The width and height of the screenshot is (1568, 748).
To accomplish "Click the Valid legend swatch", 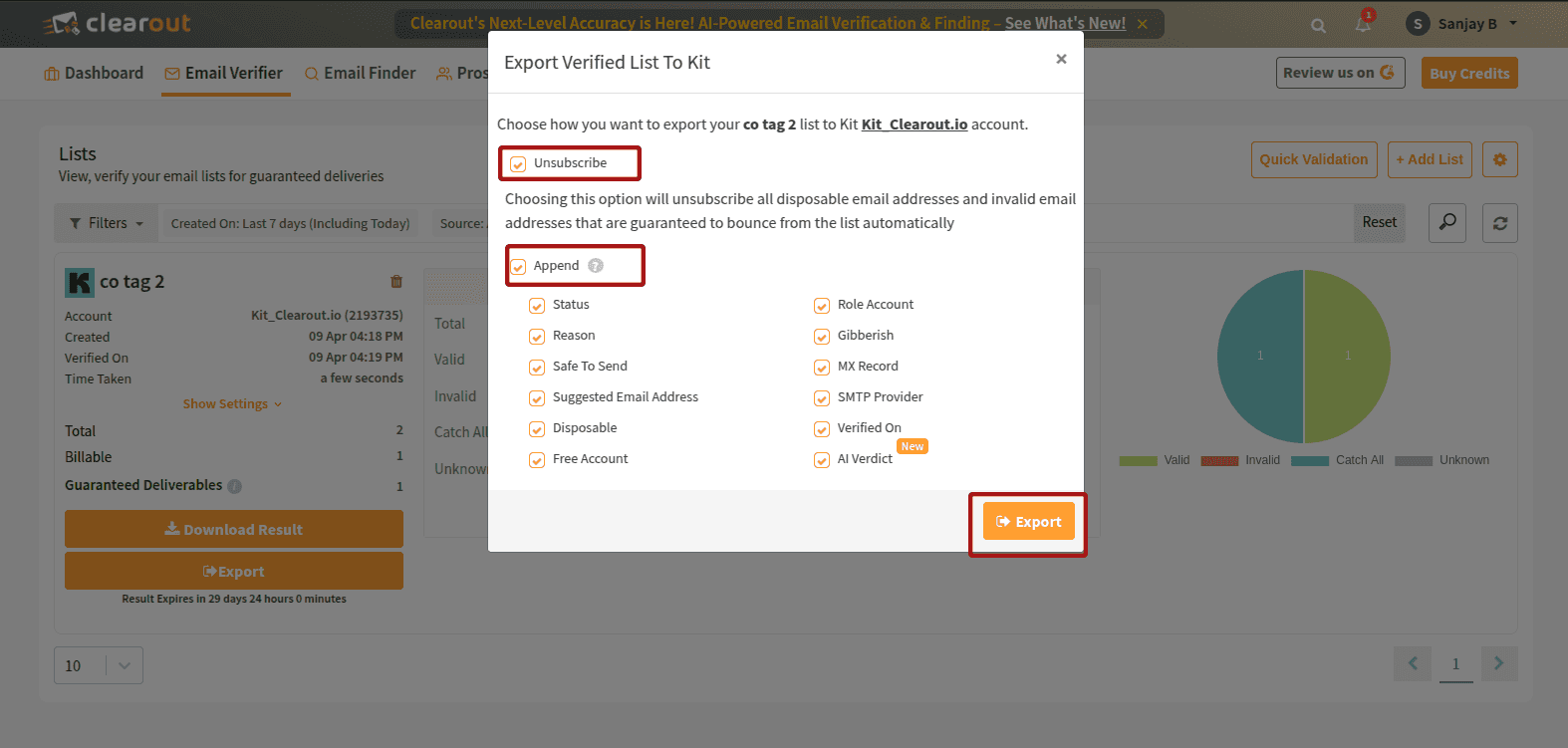I will [1138, 460].
